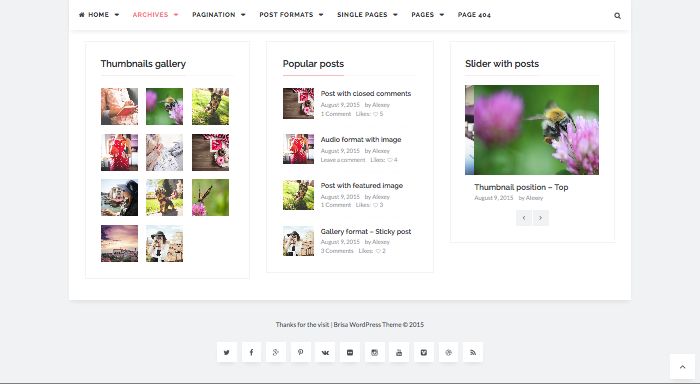Screen dimensions: 700x384
Task: Click '1 Comment' under Post with closed comments
Action: click(x=336, y=114)
